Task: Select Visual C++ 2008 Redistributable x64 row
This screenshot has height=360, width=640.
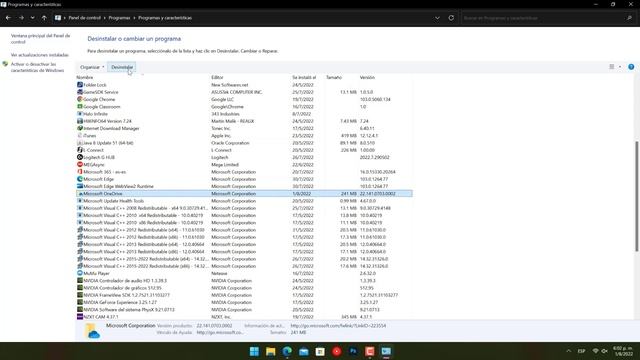Action: pyautogui.click(x=244, y=208)
